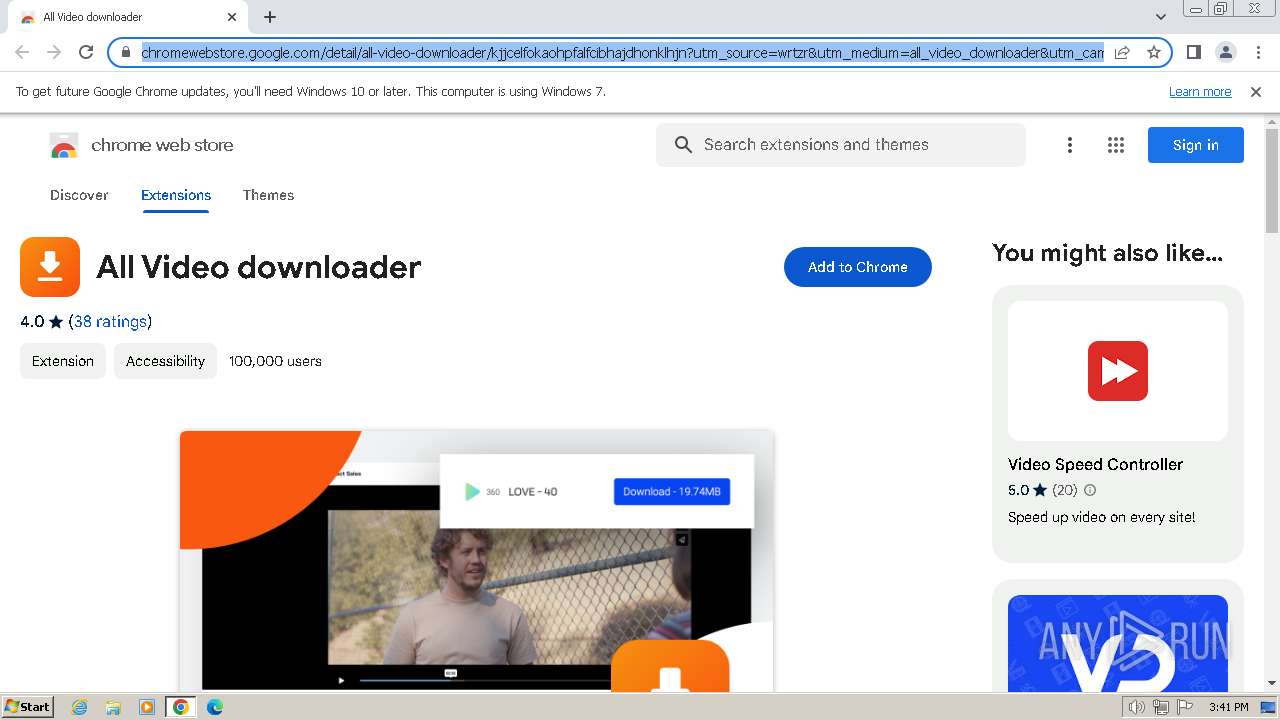
Task: Open Video Speed Controller title link
Action: coord(1095,464)
